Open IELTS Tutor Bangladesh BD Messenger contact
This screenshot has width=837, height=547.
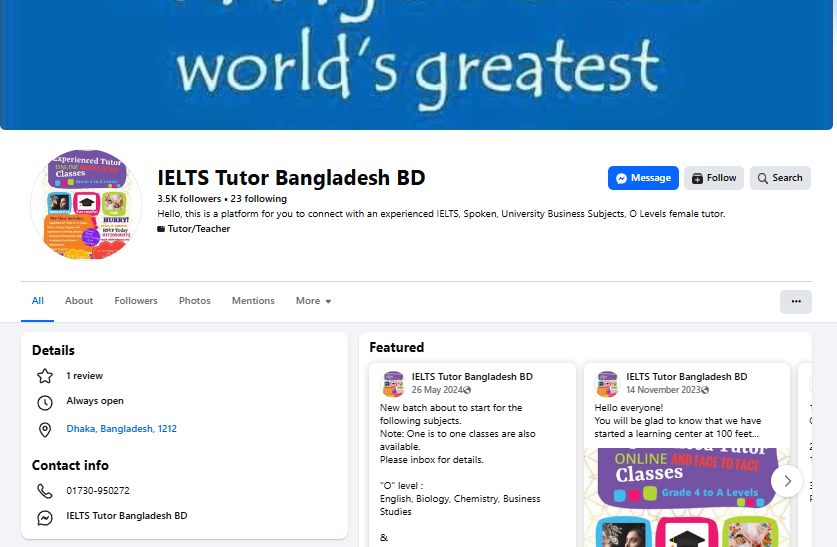coord(127,516)
